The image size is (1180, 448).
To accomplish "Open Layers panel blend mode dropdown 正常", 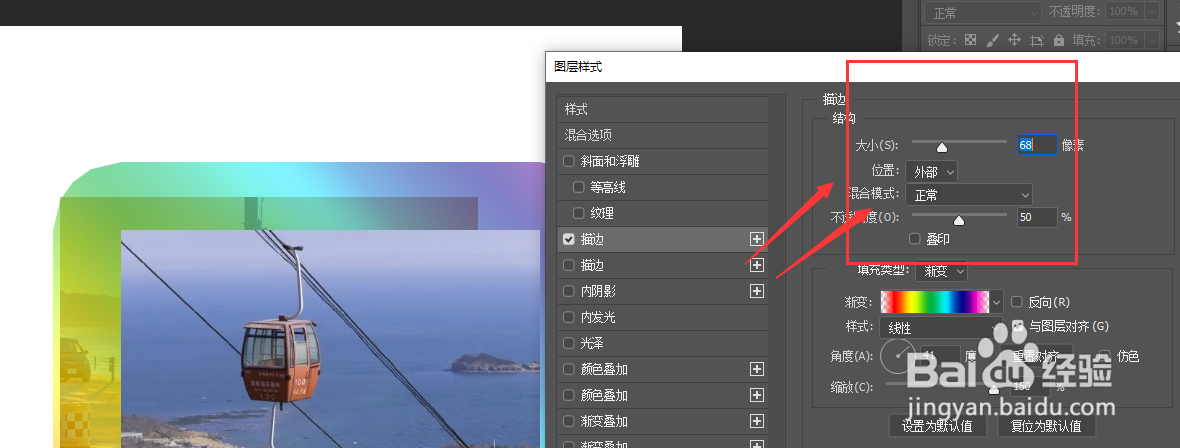I will coord(984,12).
